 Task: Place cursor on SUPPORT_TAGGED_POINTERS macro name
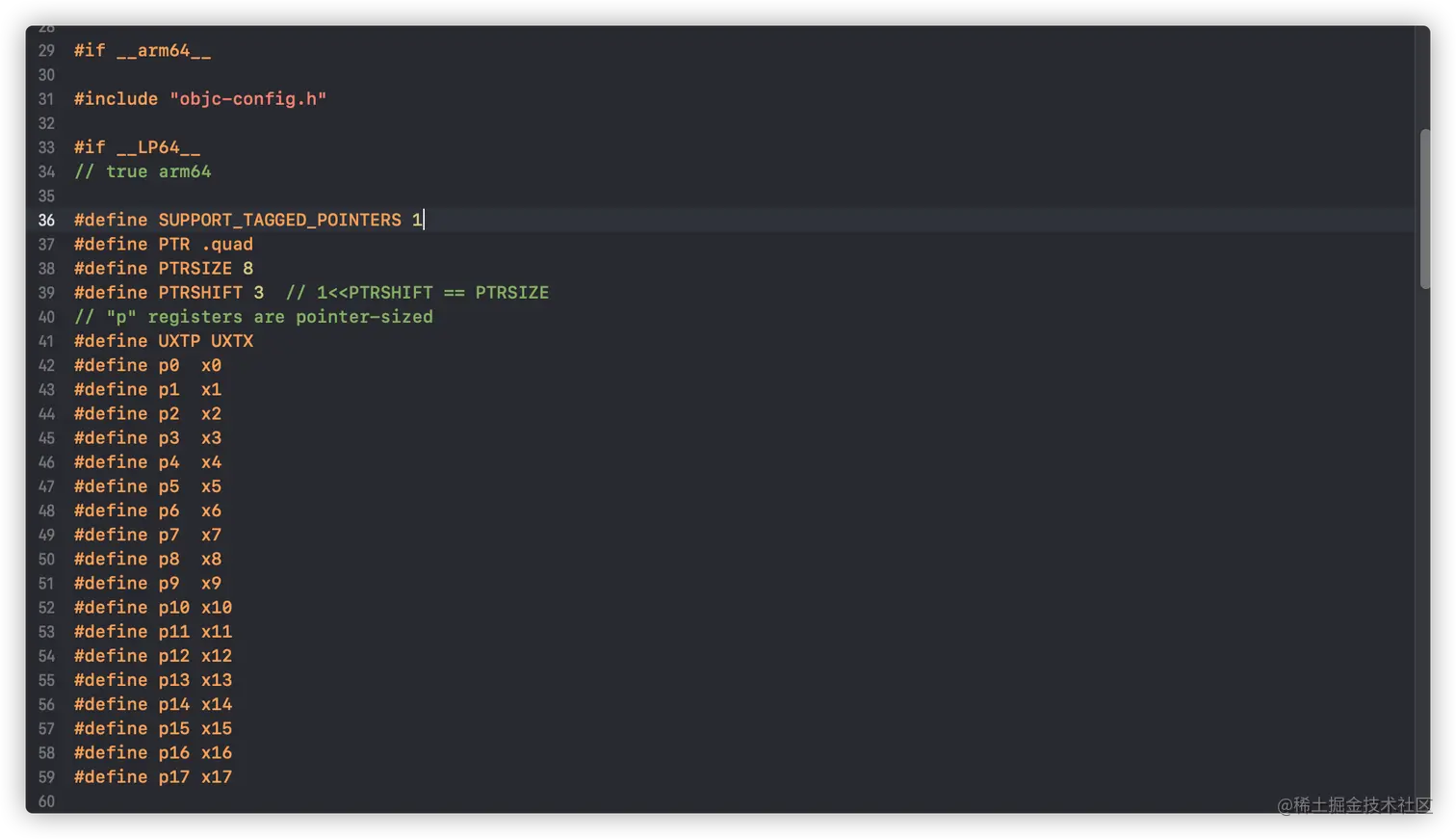point(279,221)
